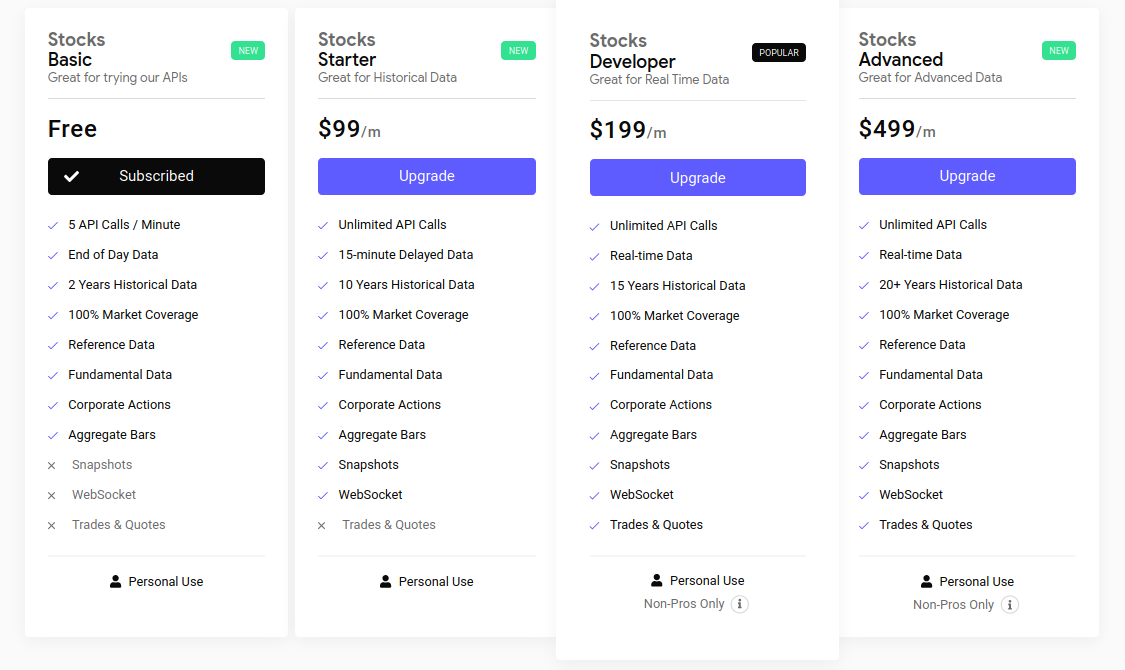Upgrade to the Stocks Starter plan
Image resolution: width=1125 pixels, height=670 pixels.
click(427, 176)
